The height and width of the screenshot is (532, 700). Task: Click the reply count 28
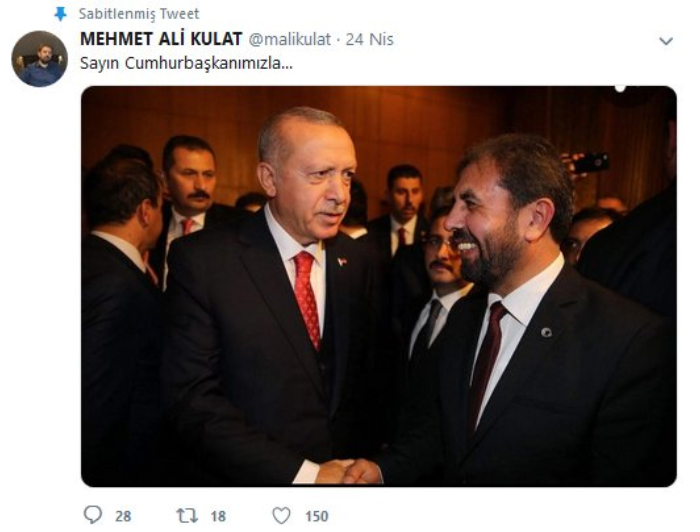click(x=123, y=516)
